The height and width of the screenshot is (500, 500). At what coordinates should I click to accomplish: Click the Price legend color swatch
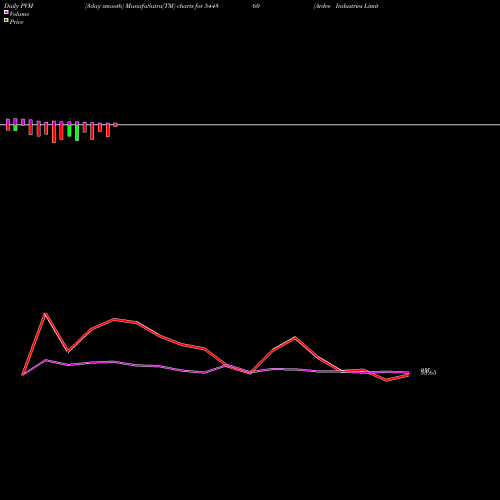(x=6, y=20)
